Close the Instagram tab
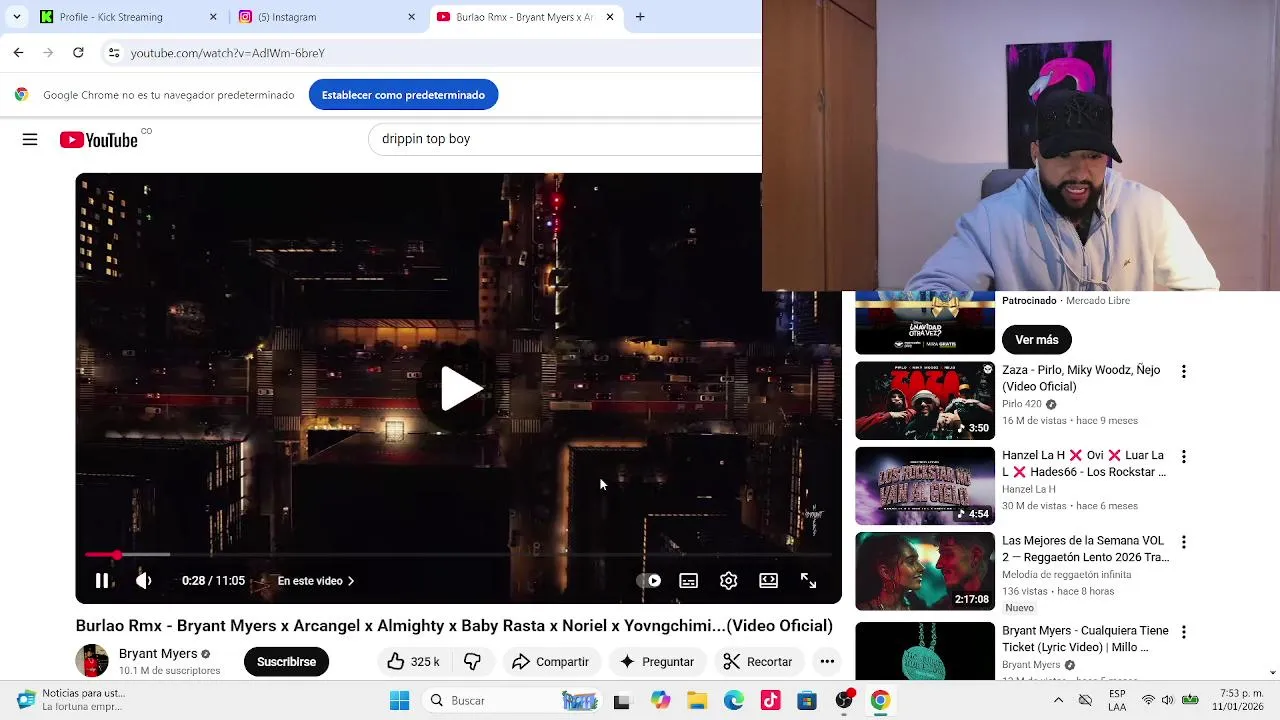Image resolution: width=1280 pixels, height=720 pixels. tap(411, 17)
